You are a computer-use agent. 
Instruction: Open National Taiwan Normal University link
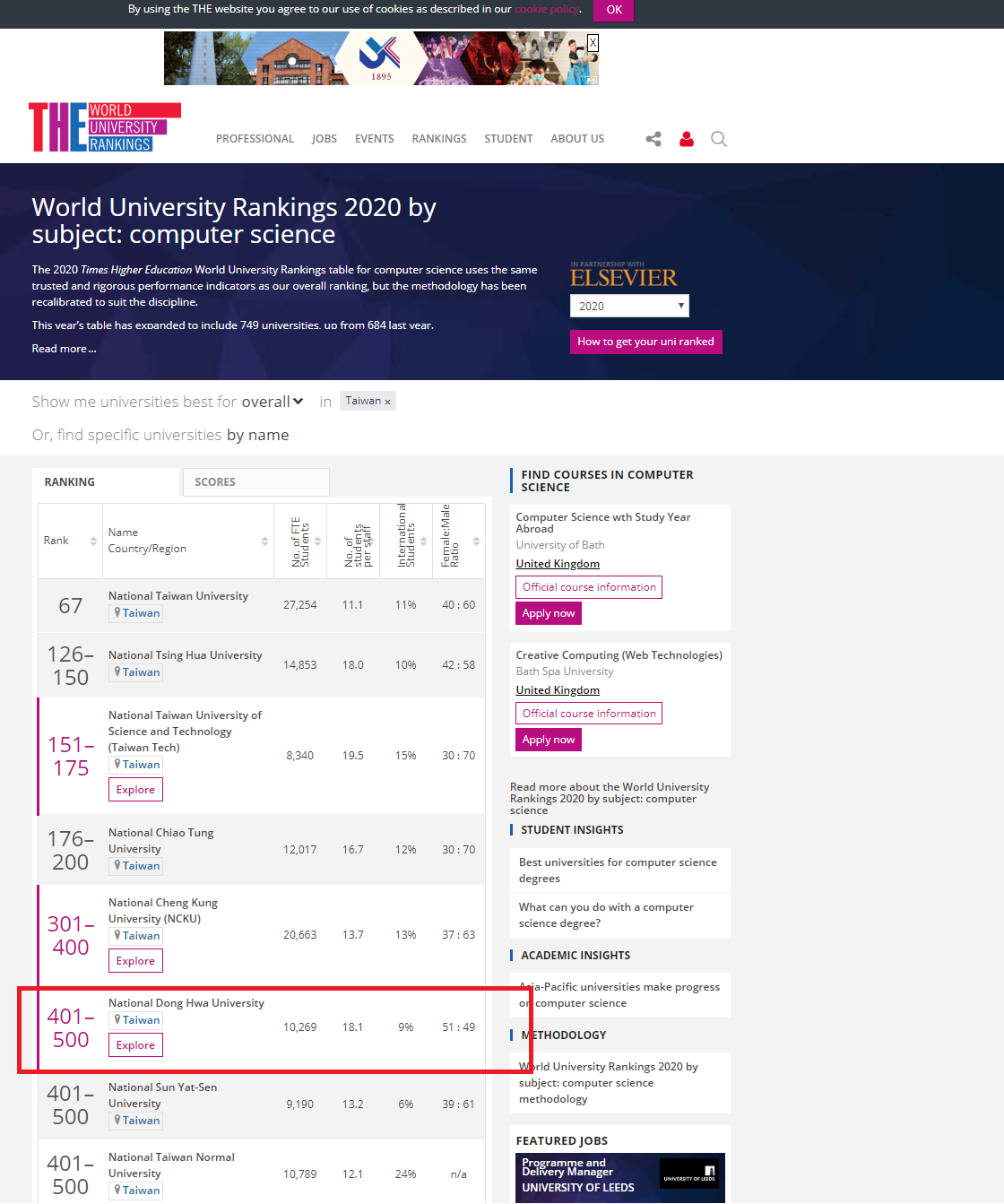click(x=171, y=1165)
